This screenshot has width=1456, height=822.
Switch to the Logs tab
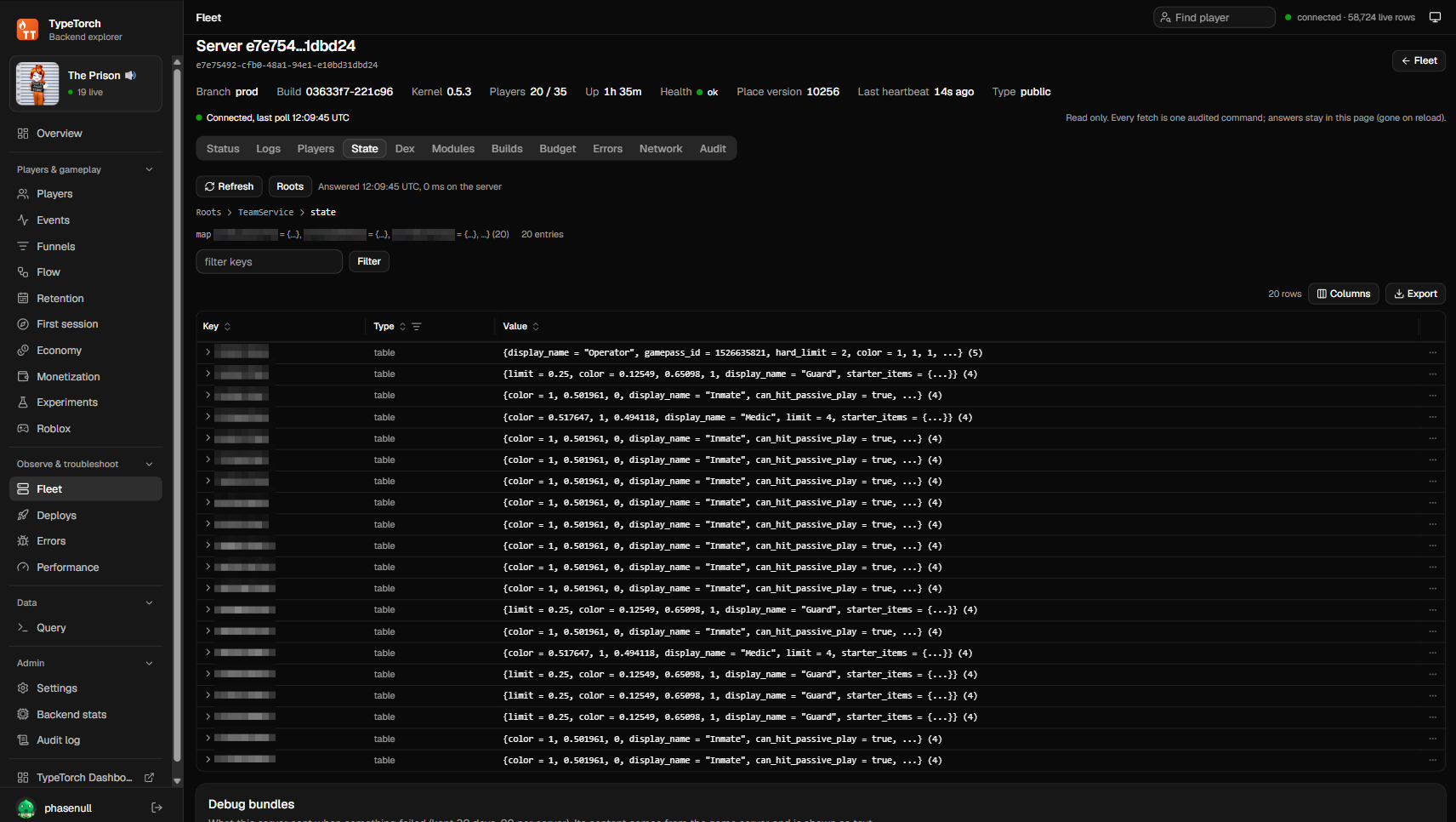click(268, 149)
